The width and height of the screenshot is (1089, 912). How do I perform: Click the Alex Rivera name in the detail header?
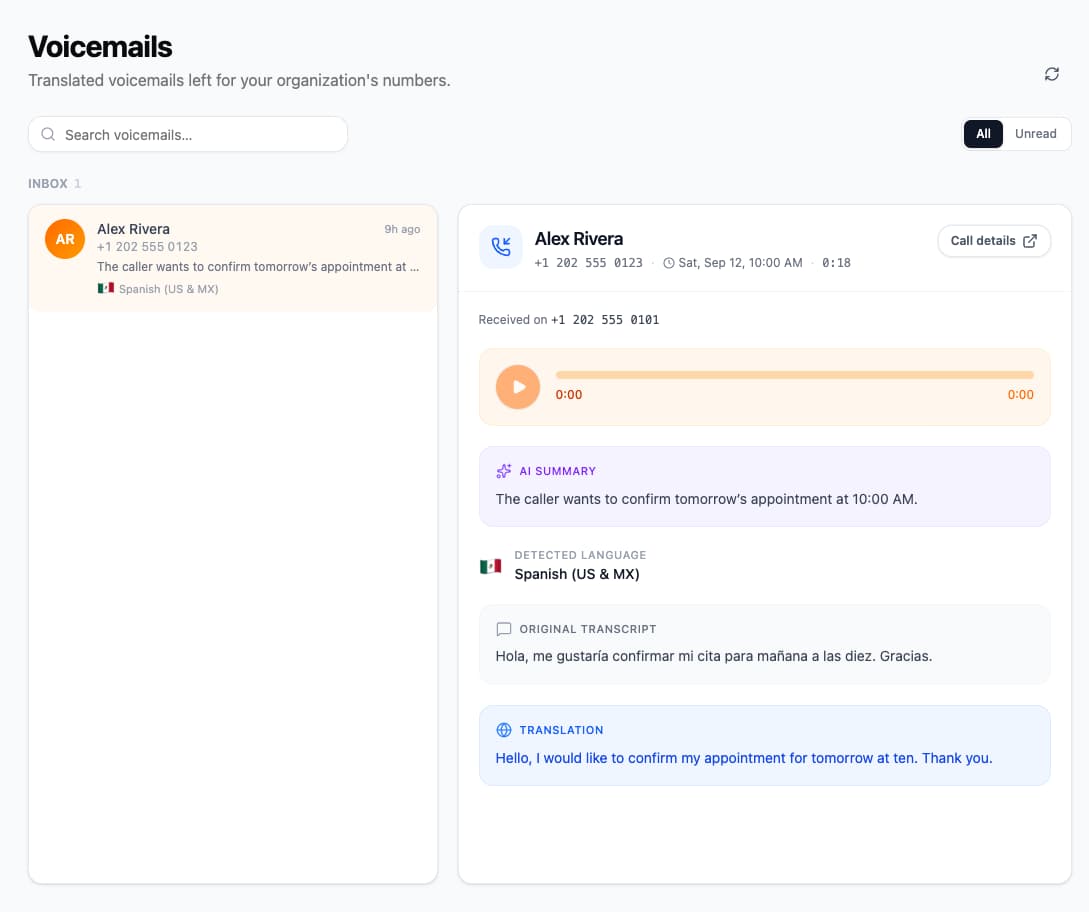coord(579,239)
